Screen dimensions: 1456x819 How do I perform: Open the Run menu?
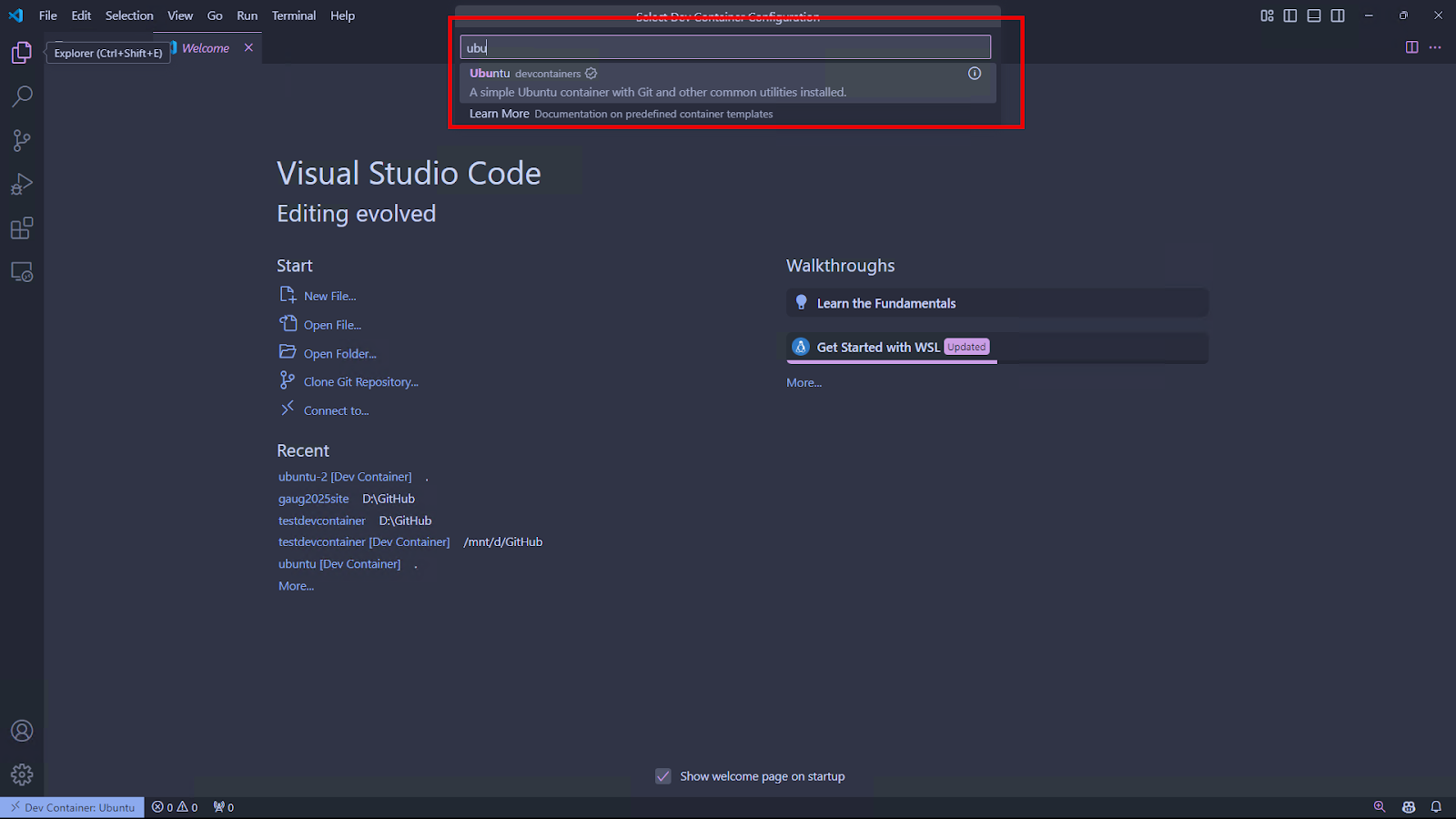[x=248, y=15]
